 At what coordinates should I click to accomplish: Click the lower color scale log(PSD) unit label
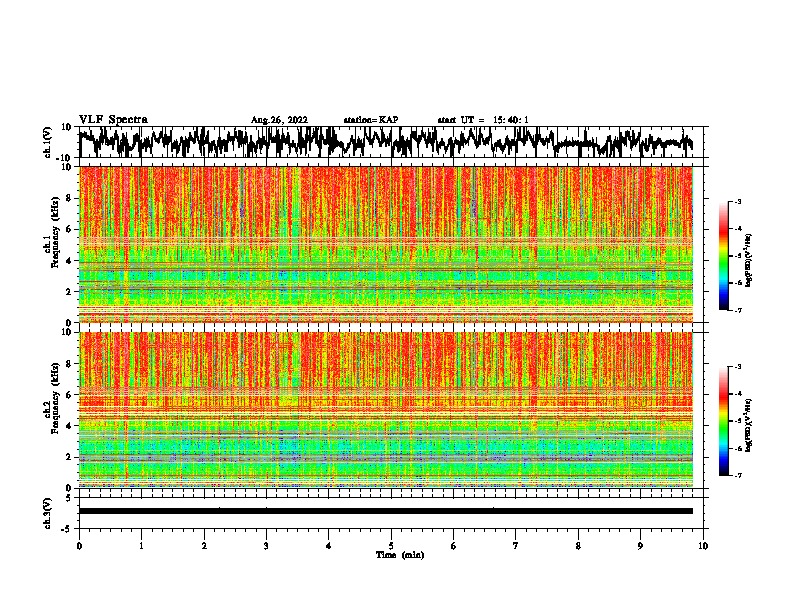(749, 425)
